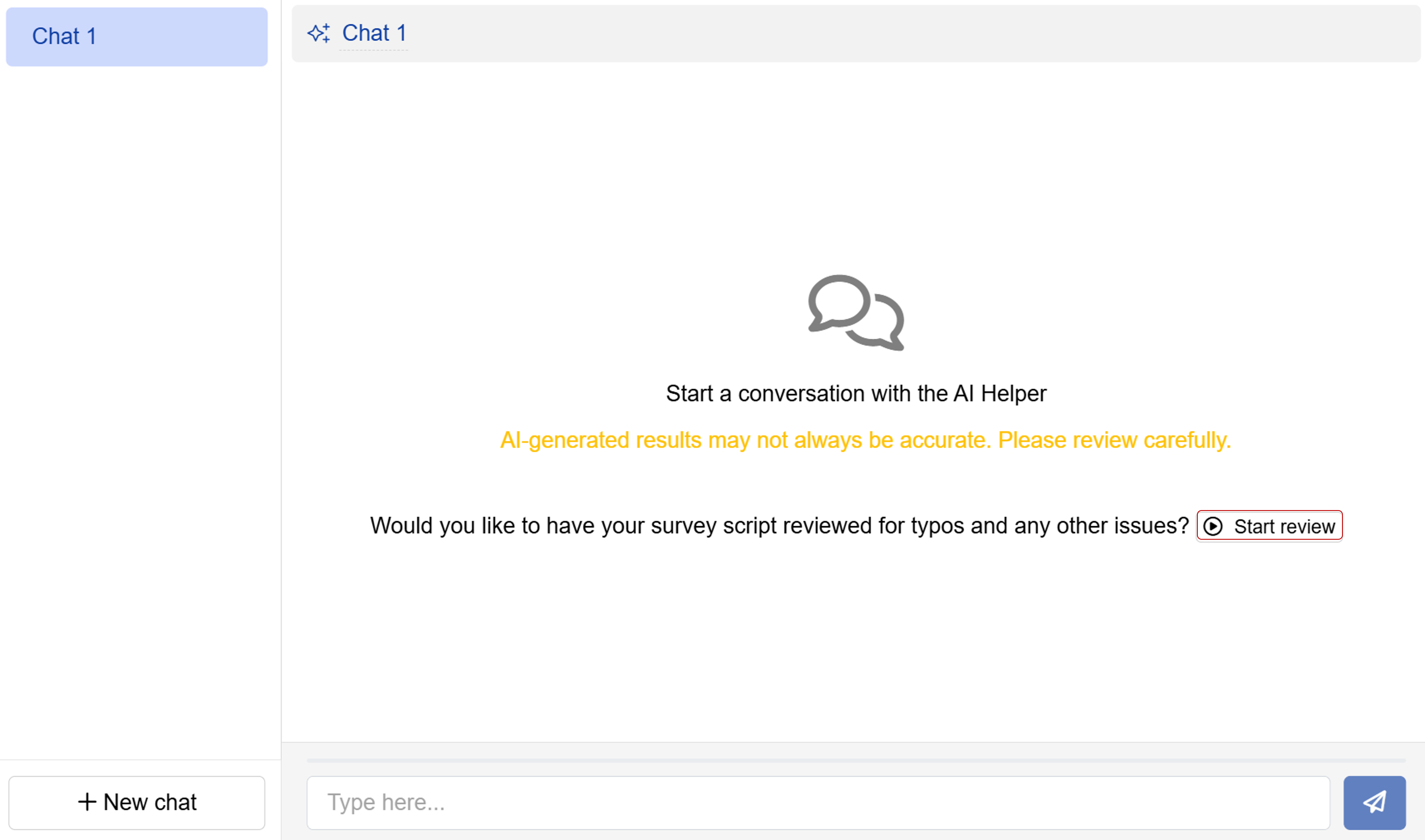Send message with the paper plane button

(1374, 802)
